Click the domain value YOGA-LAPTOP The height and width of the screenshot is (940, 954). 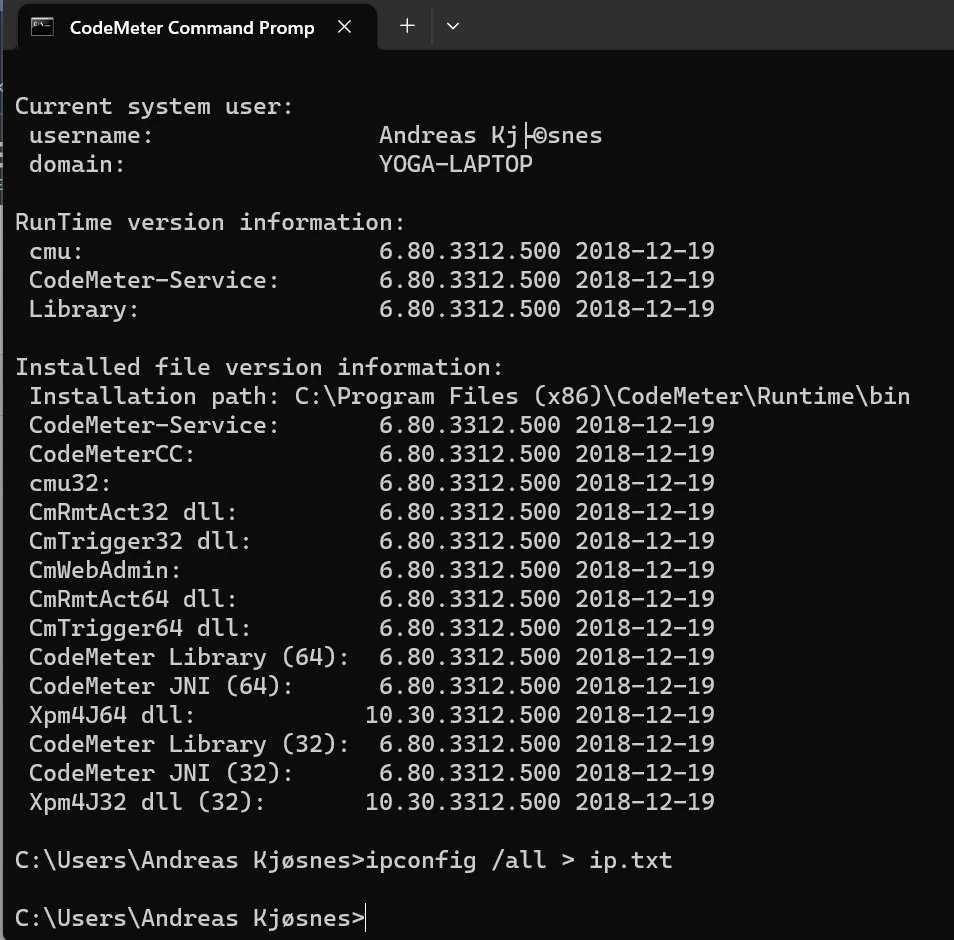[x=456, y=164]
